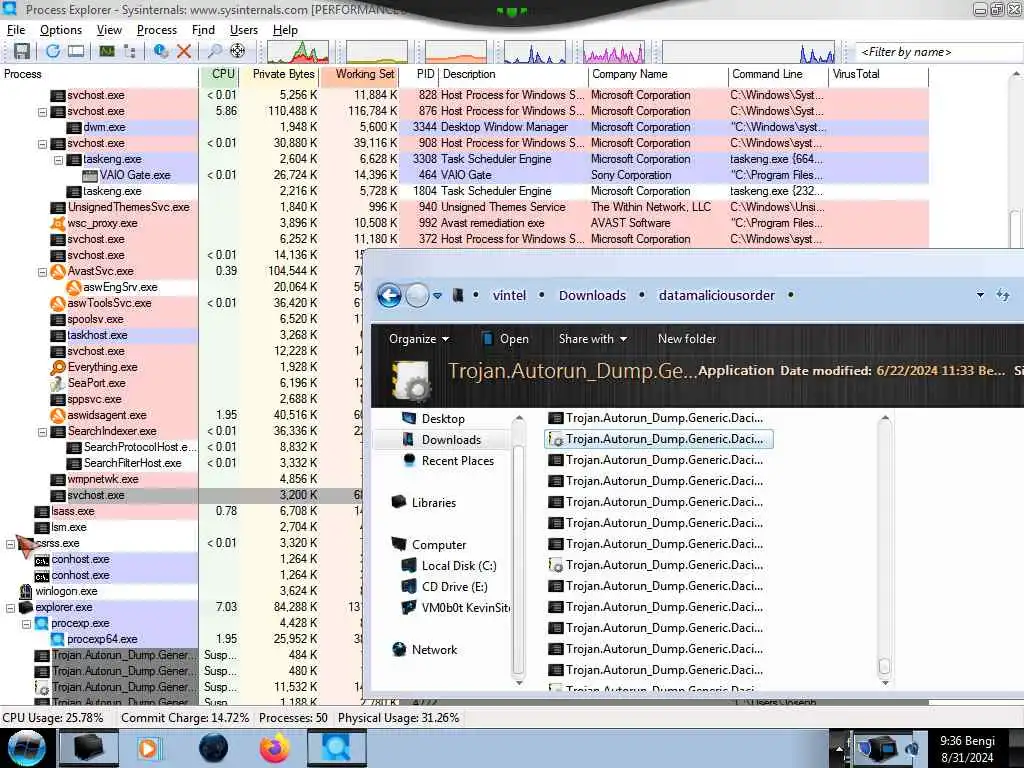Click the Everything.exe search icon
The width and height of the screenshot is (1024, 768).
point(58,368)
